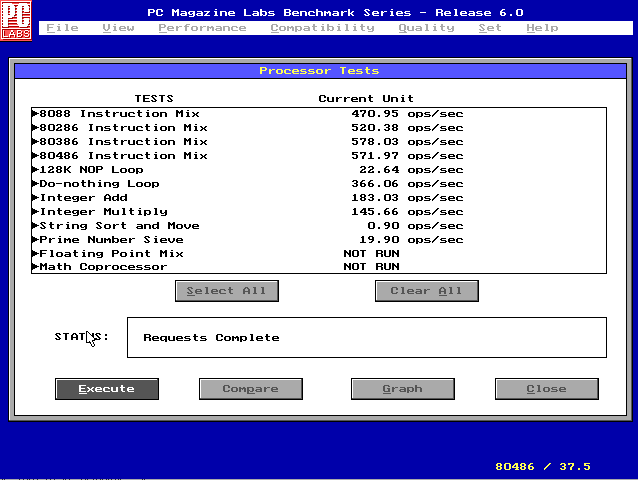Toggle the 128K NOP Loop test
This screenshot has height=480, width=638.
91,169
